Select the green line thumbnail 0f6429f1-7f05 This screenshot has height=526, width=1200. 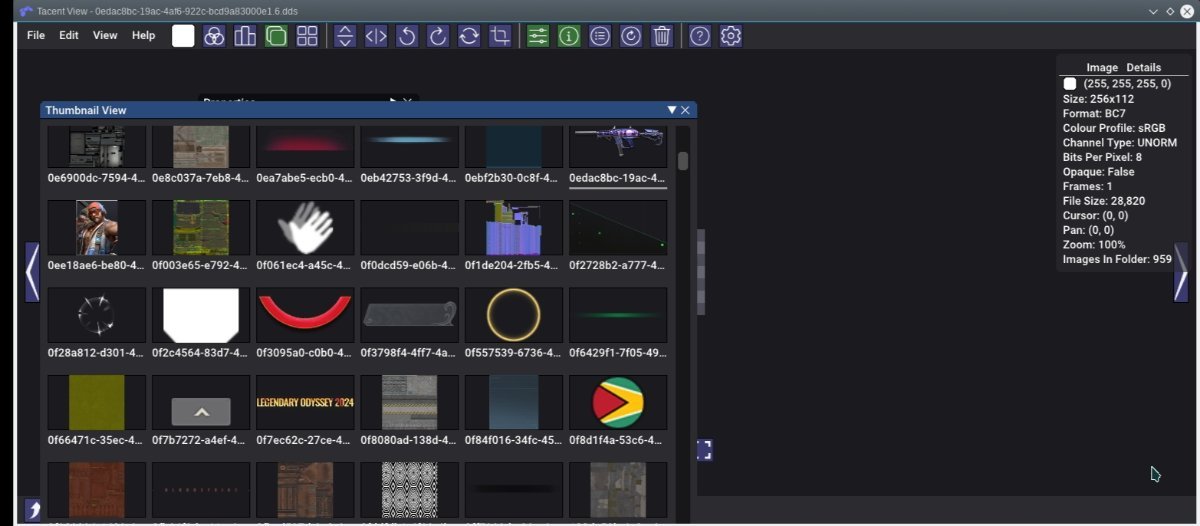[618, 315]
